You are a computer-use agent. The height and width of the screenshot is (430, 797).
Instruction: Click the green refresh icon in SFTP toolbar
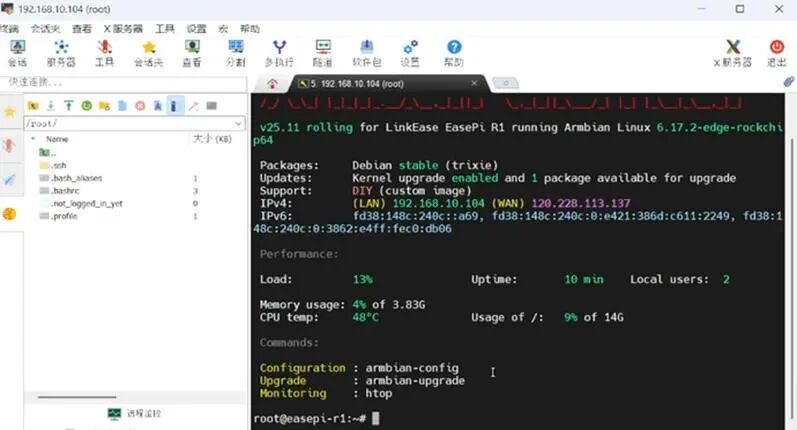[87, 105]
